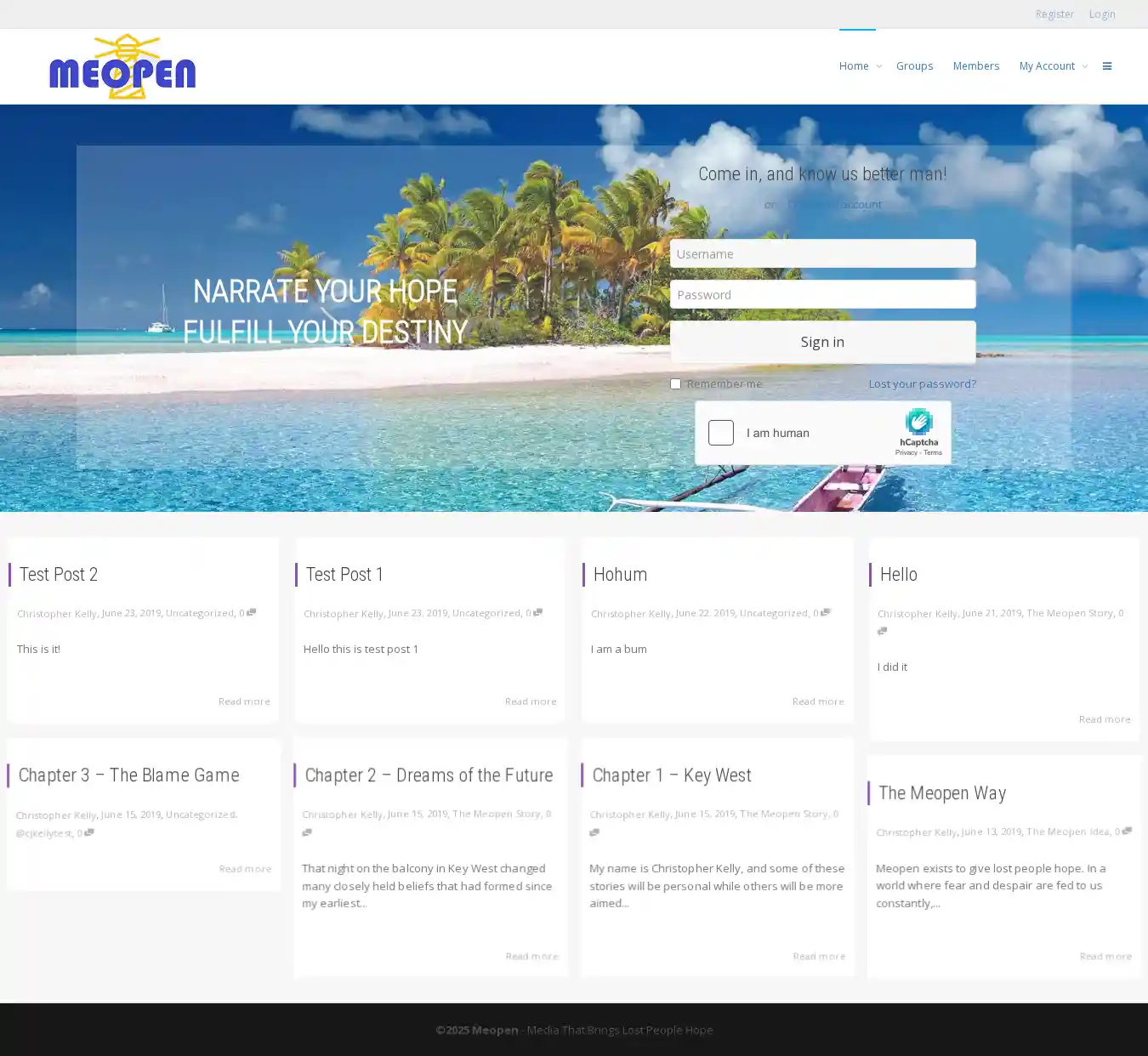
Task: Click the Meopen lighthouse logo
Action: click(122, 67)
